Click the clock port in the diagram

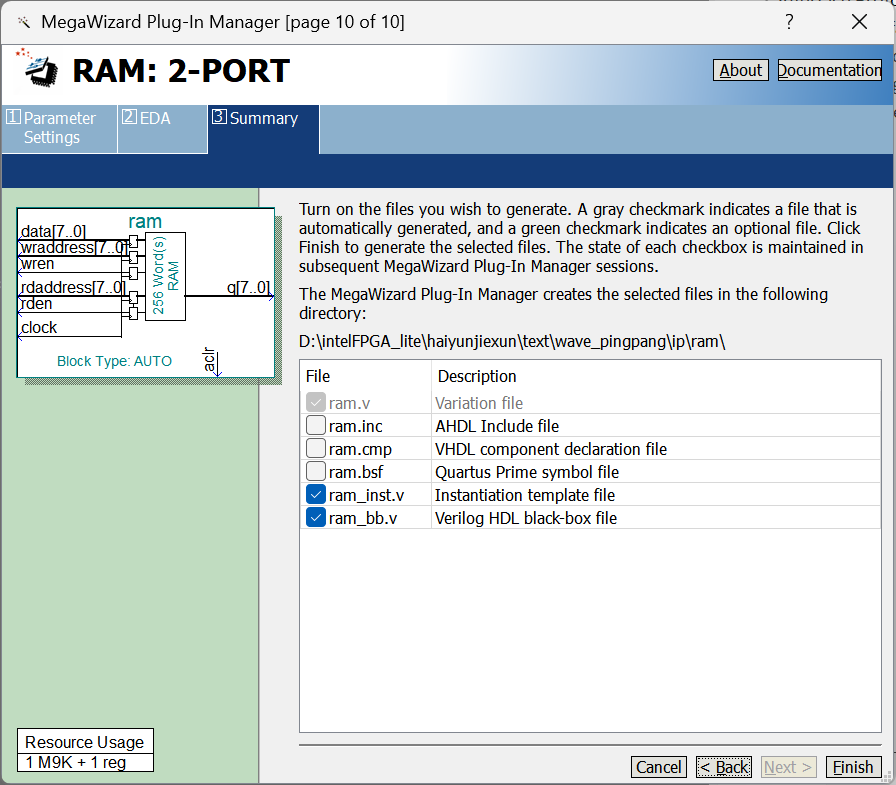click(39, 327)
